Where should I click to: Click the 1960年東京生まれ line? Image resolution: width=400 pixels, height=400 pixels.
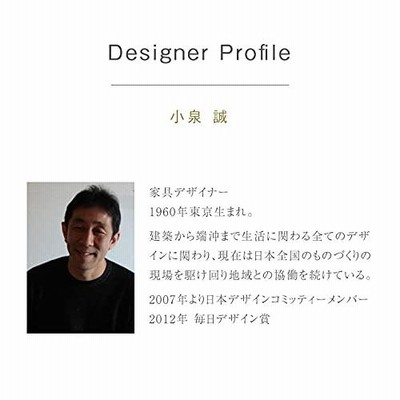(201, 212)
